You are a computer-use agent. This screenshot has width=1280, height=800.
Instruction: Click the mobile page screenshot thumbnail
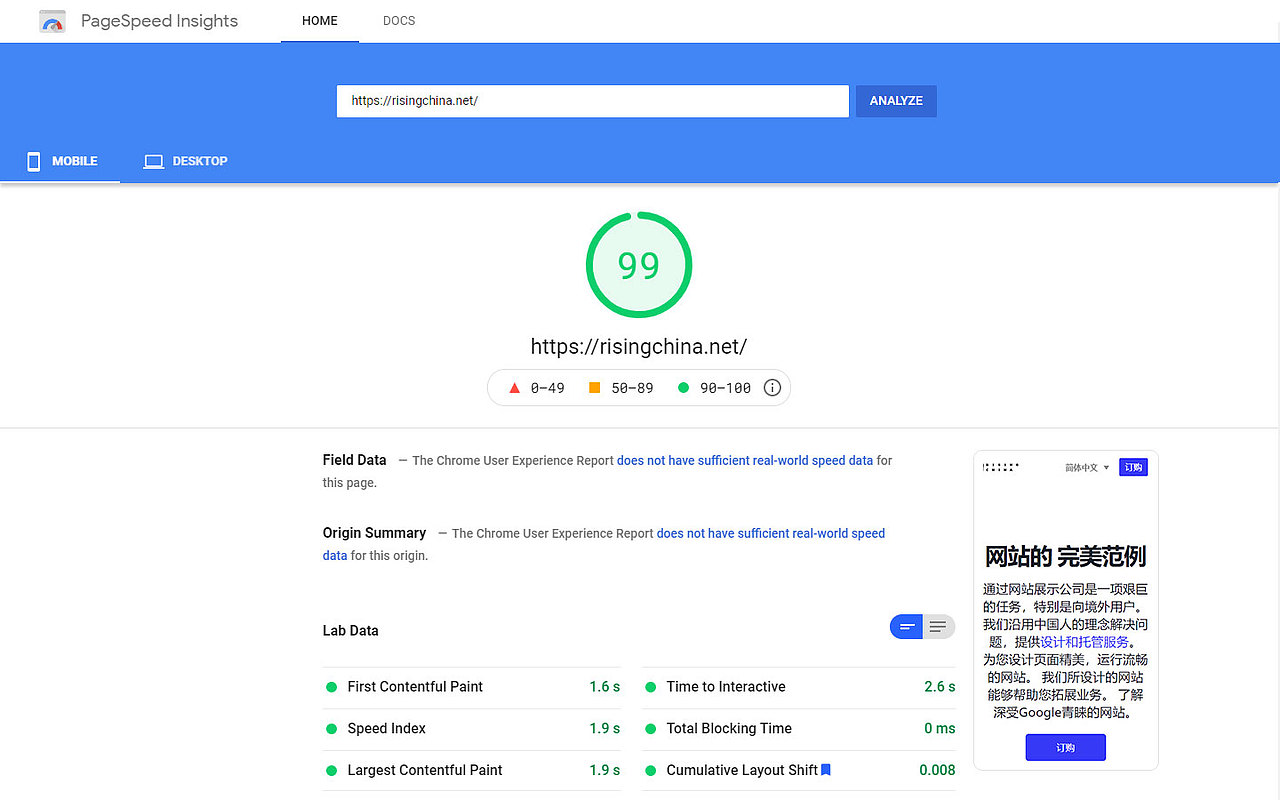click(x=1066, y=610)
